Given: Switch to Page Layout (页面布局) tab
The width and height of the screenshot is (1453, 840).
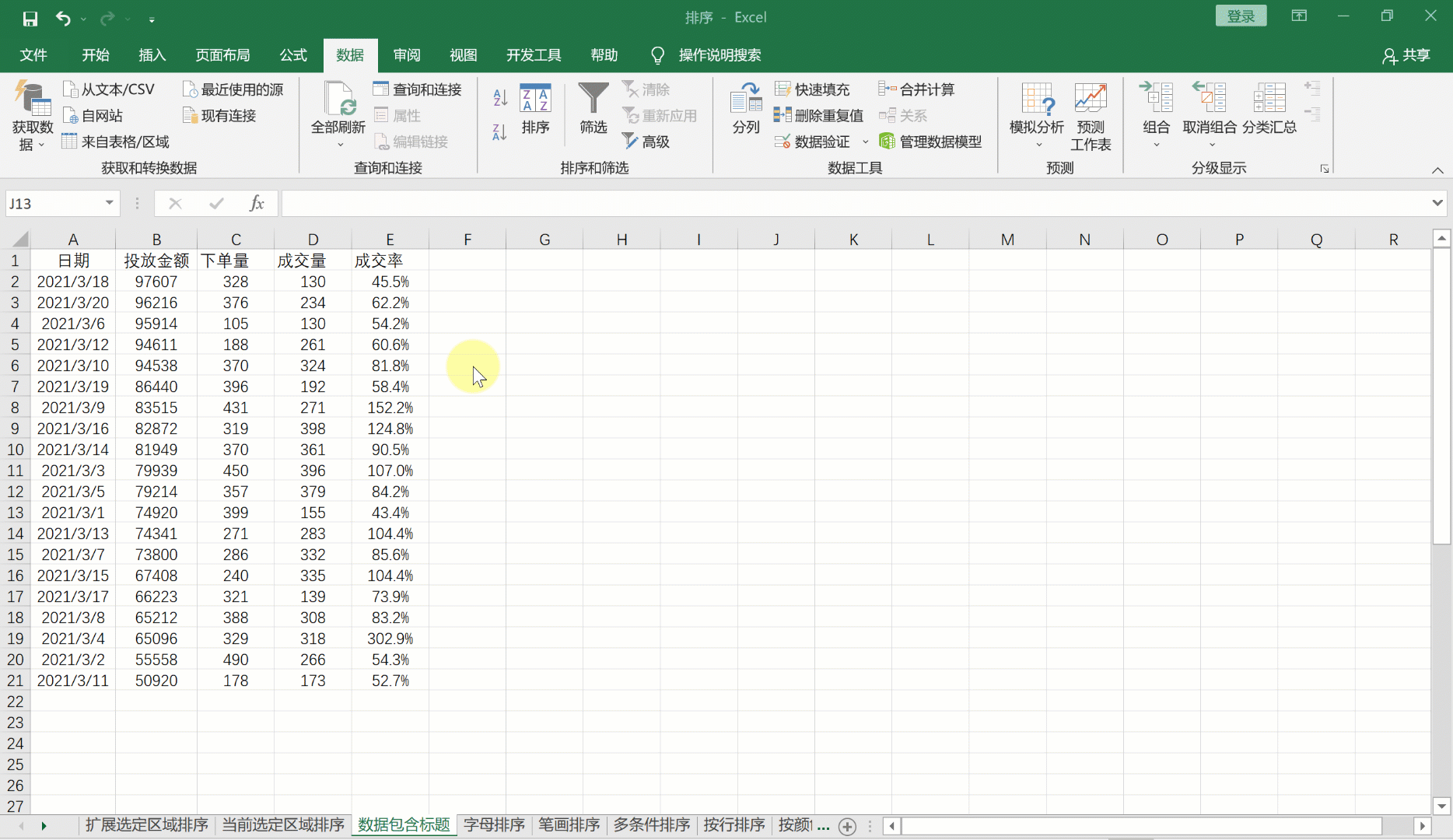Looking at the screenshot, I should [x=222, y=55].
